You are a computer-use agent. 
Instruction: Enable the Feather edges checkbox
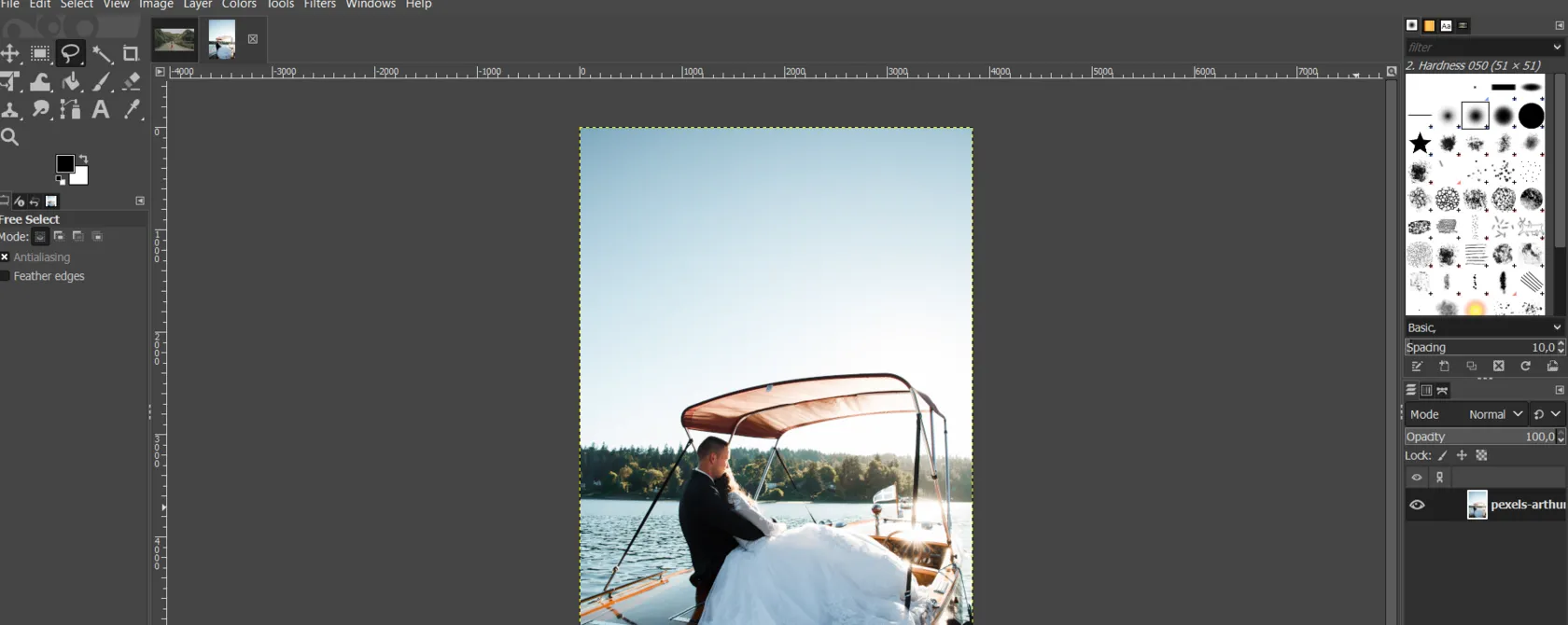[x=5, y=276]
